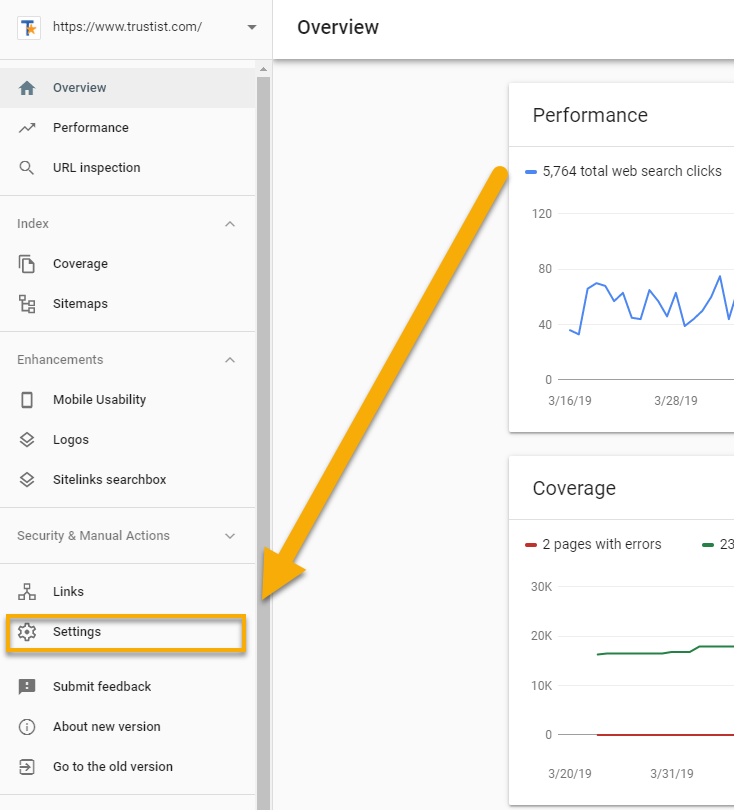
Task: Select the Overview home icon
Action: point(26,87)
